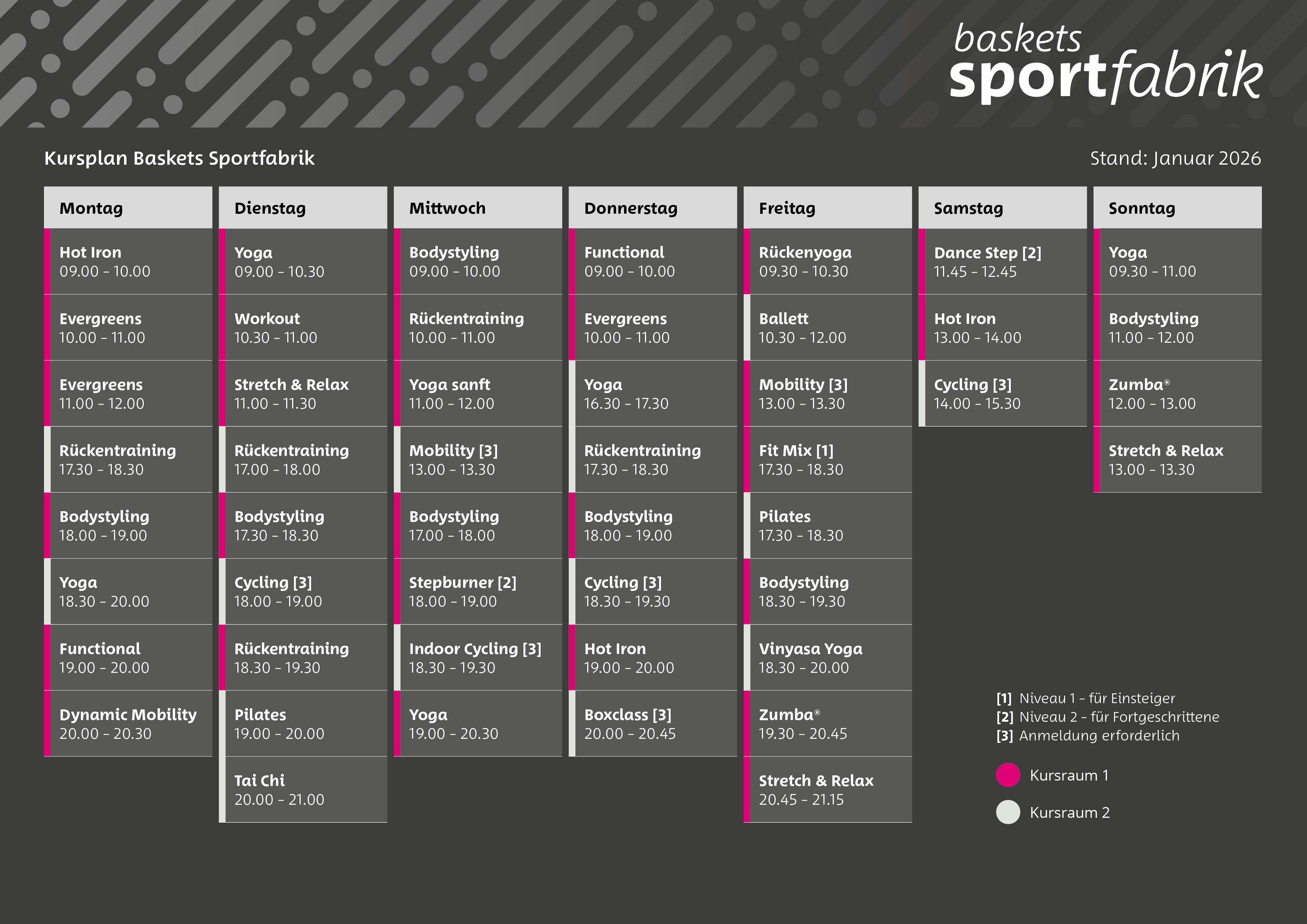Viewport: 1307px width, 924px height.
Task: Click the Stand: Januar 2026 text
Action: [1175, 158]
